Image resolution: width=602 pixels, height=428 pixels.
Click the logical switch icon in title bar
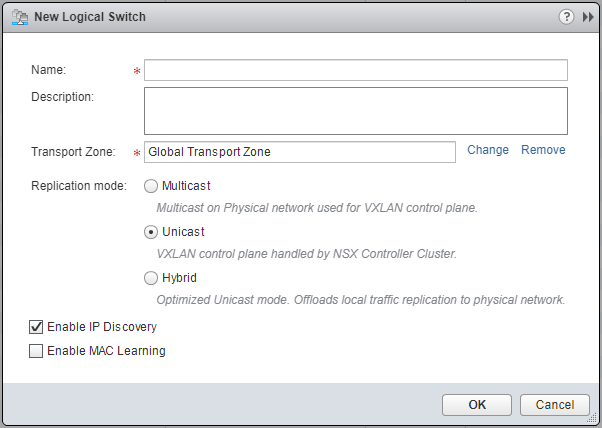coord(18,17)
